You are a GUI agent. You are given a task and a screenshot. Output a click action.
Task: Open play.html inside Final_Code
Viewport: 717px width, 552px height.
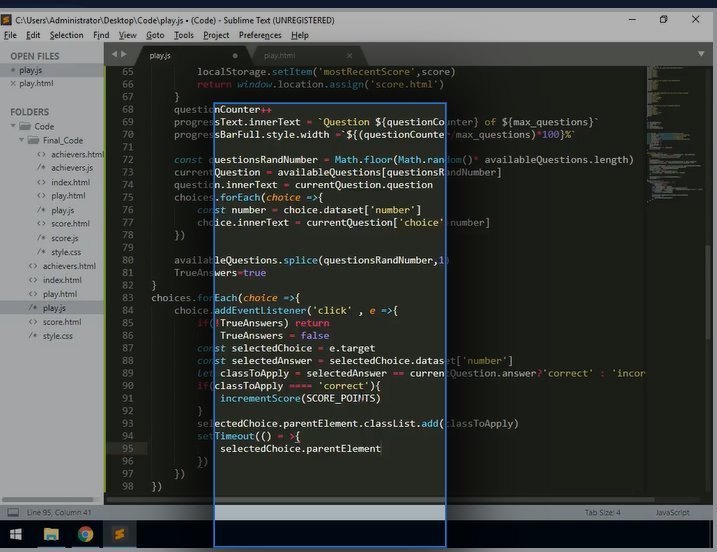coord(68,196)
